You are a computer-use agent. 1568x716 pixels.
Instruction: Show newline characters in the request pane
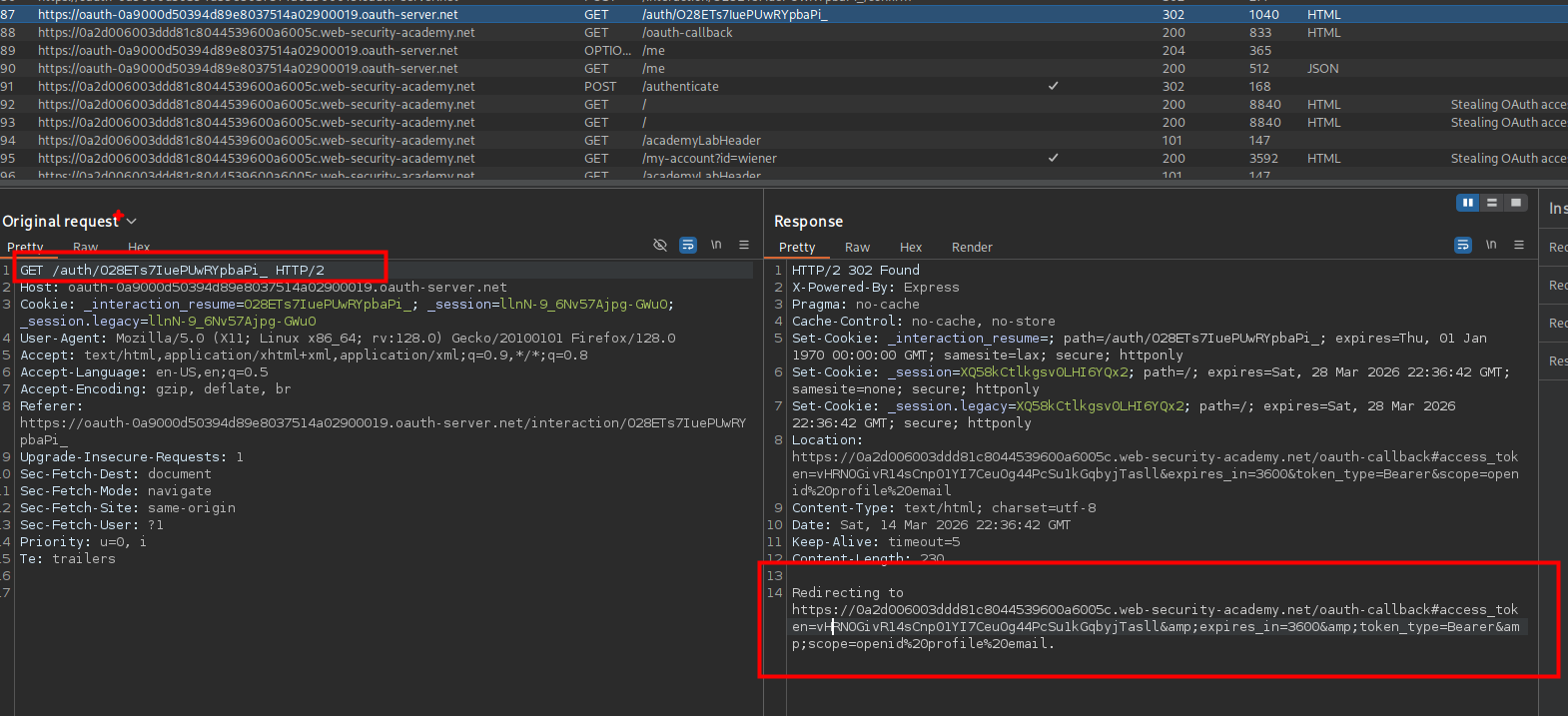click(x=716, y=245)
